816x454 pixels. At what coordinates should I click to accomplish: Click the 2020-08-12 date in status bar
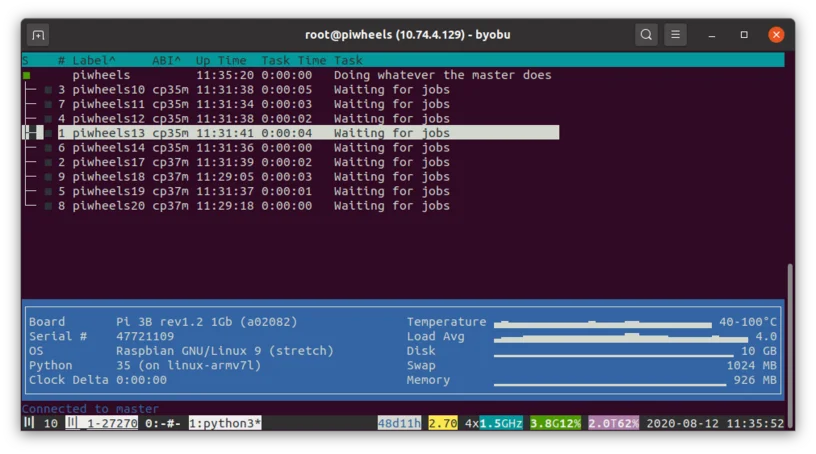682,423
